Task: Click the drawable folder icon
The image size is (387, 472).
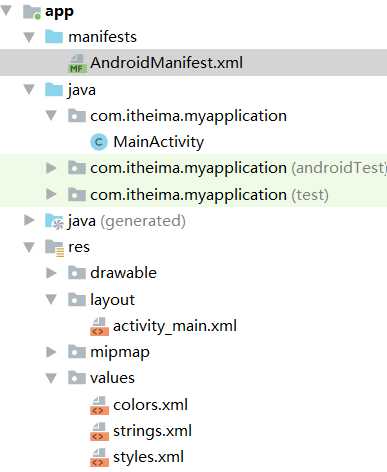Action: (77, 273)
